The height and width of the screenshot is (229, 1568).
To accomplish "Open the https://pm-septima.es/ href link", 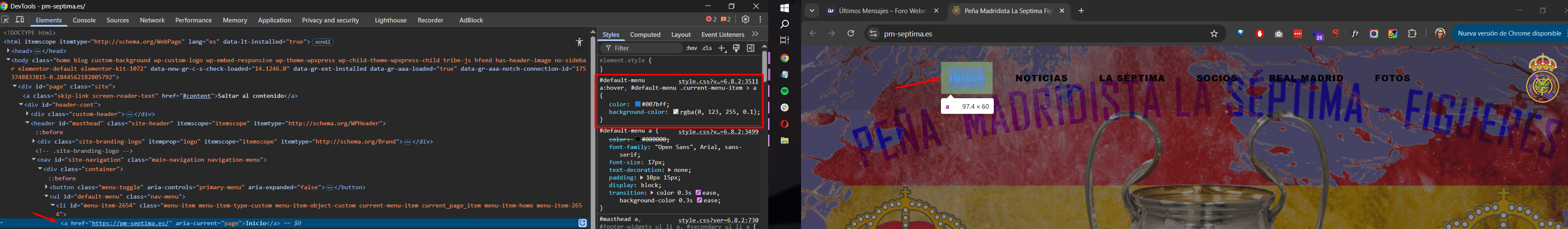I will point(131,223).
